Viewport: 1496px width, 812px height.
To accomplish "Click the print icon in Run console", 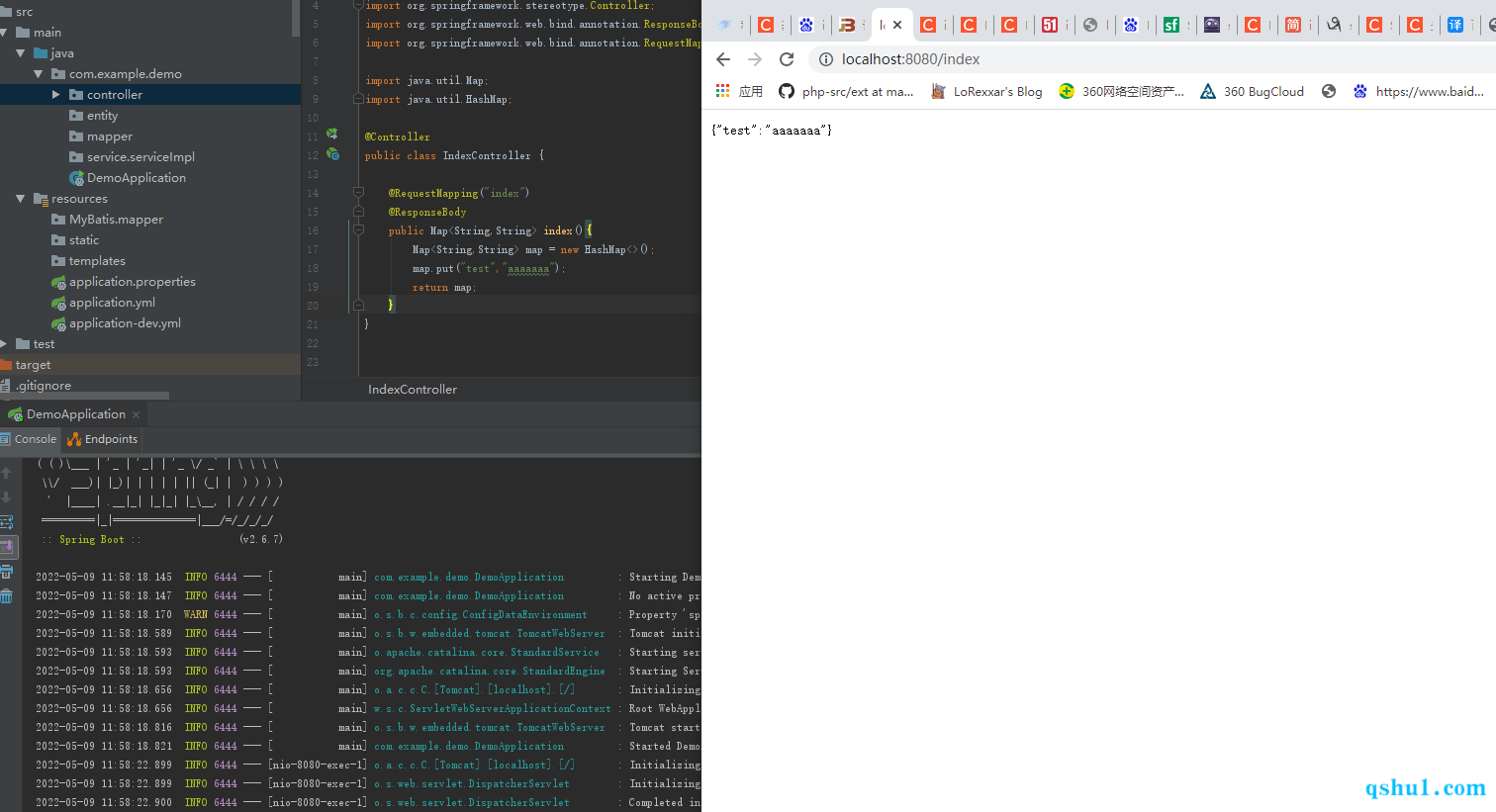I will pyautogui.click(x=6, y=572).
